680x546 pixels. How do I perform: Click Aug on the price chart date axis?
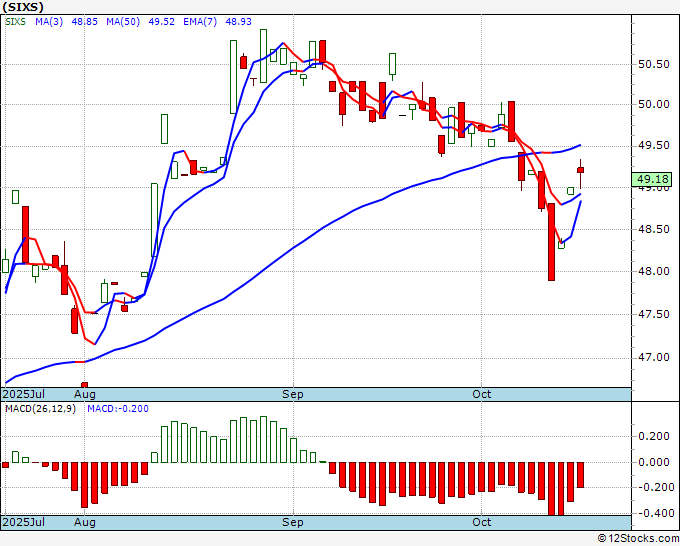pyautogui.click(x=85, y=394)
